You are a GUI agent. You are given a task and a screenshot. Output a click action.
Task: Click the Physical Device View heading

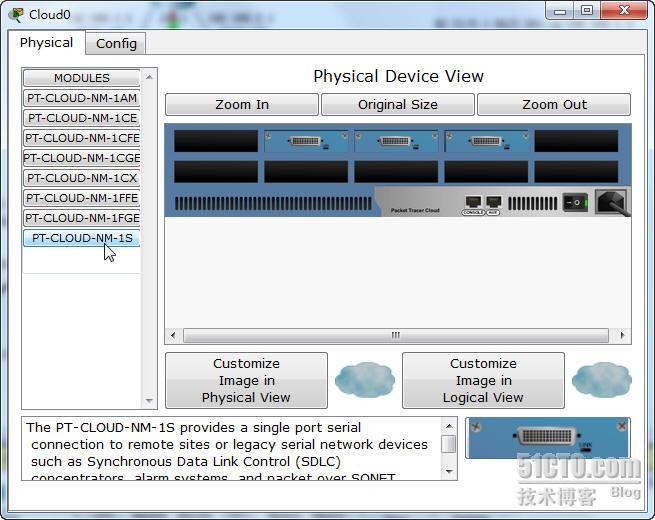pyautogui.click(x=398, y=76)
